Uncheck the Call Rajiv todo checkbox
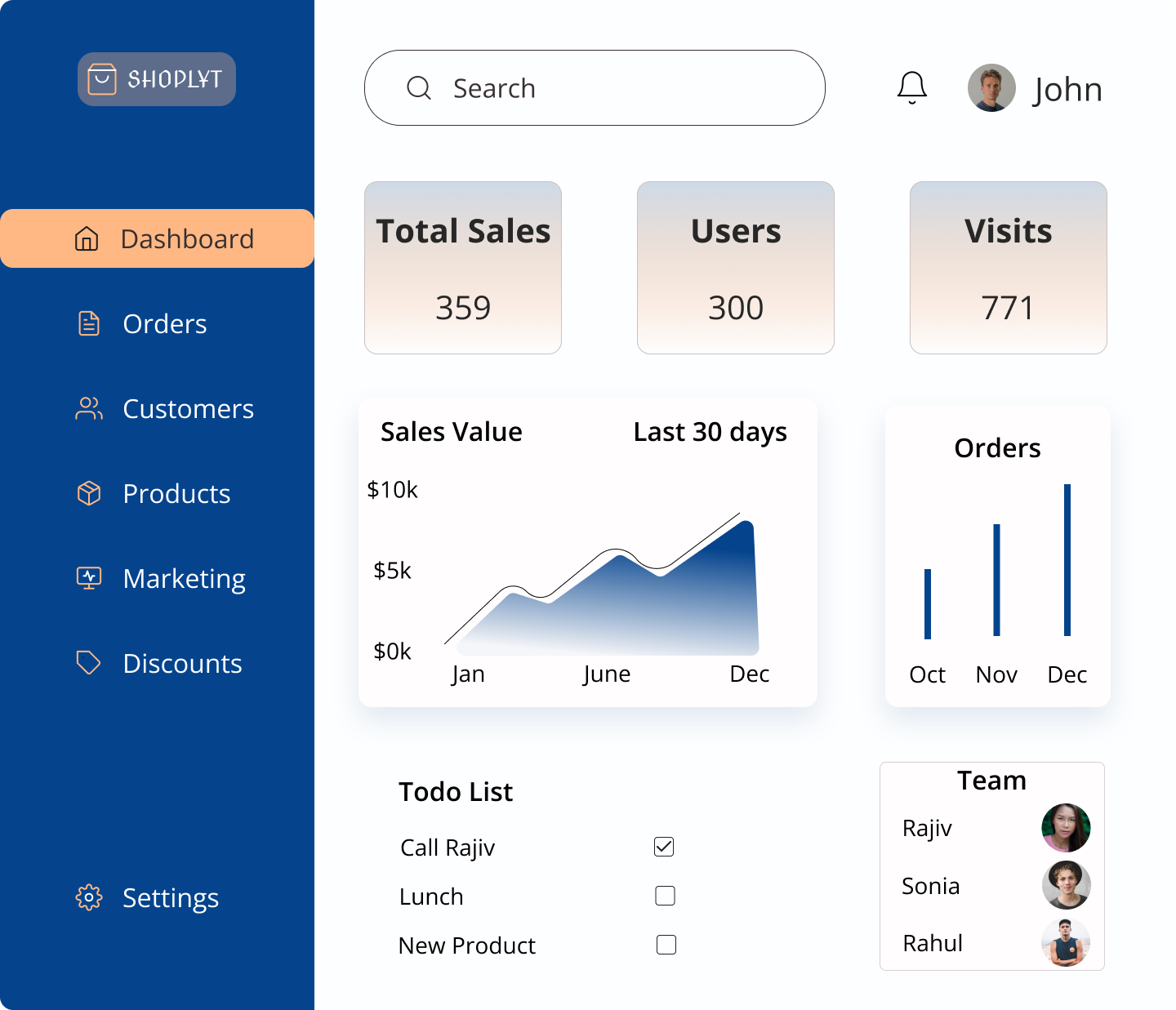The image size is (1176, 1010). click(664, 847)
